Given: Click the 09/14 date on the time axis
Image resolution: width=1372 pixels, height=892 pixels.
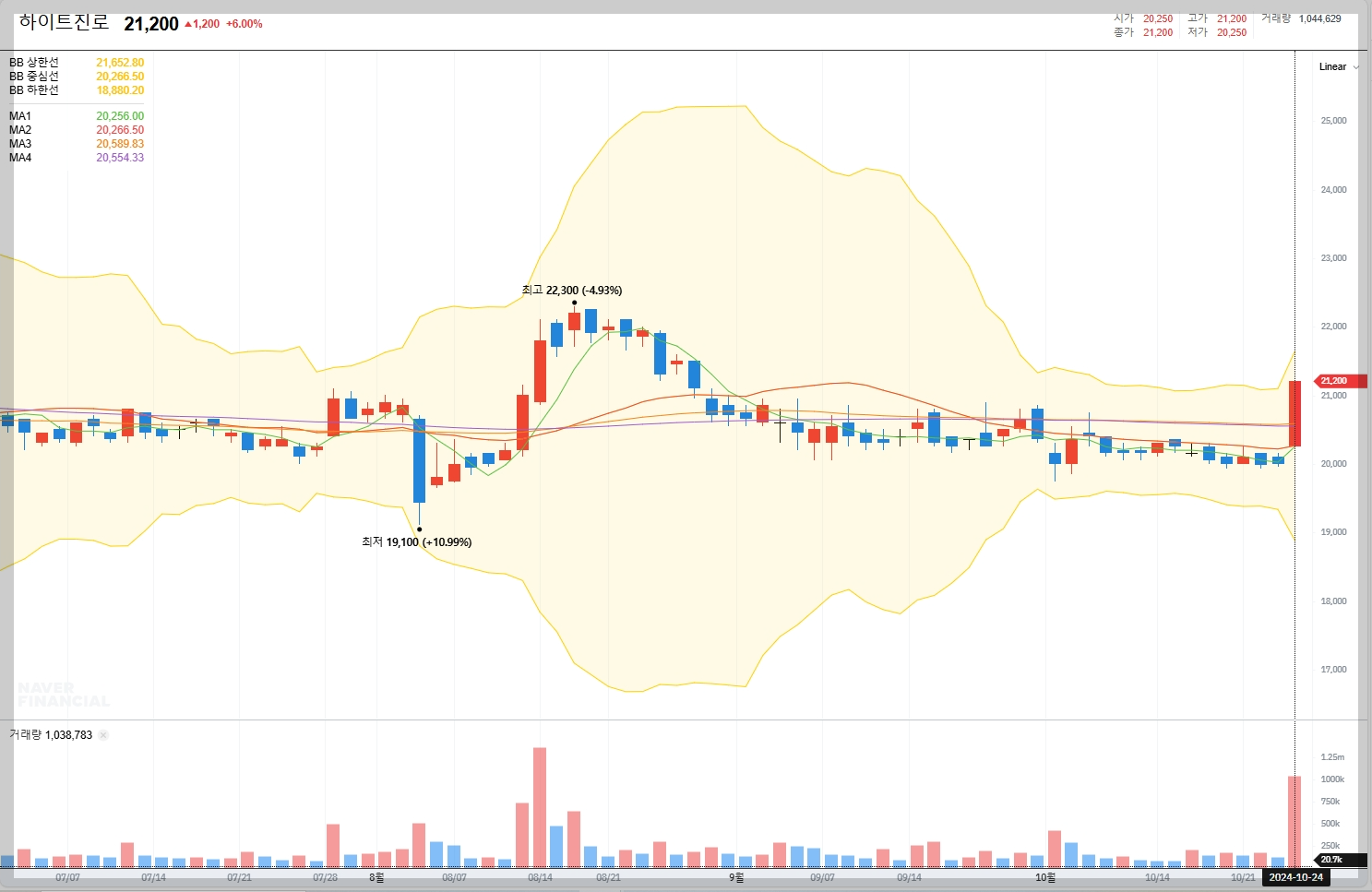Looking at the screenshot, I should pyautogui.click(x=909, y=877).
